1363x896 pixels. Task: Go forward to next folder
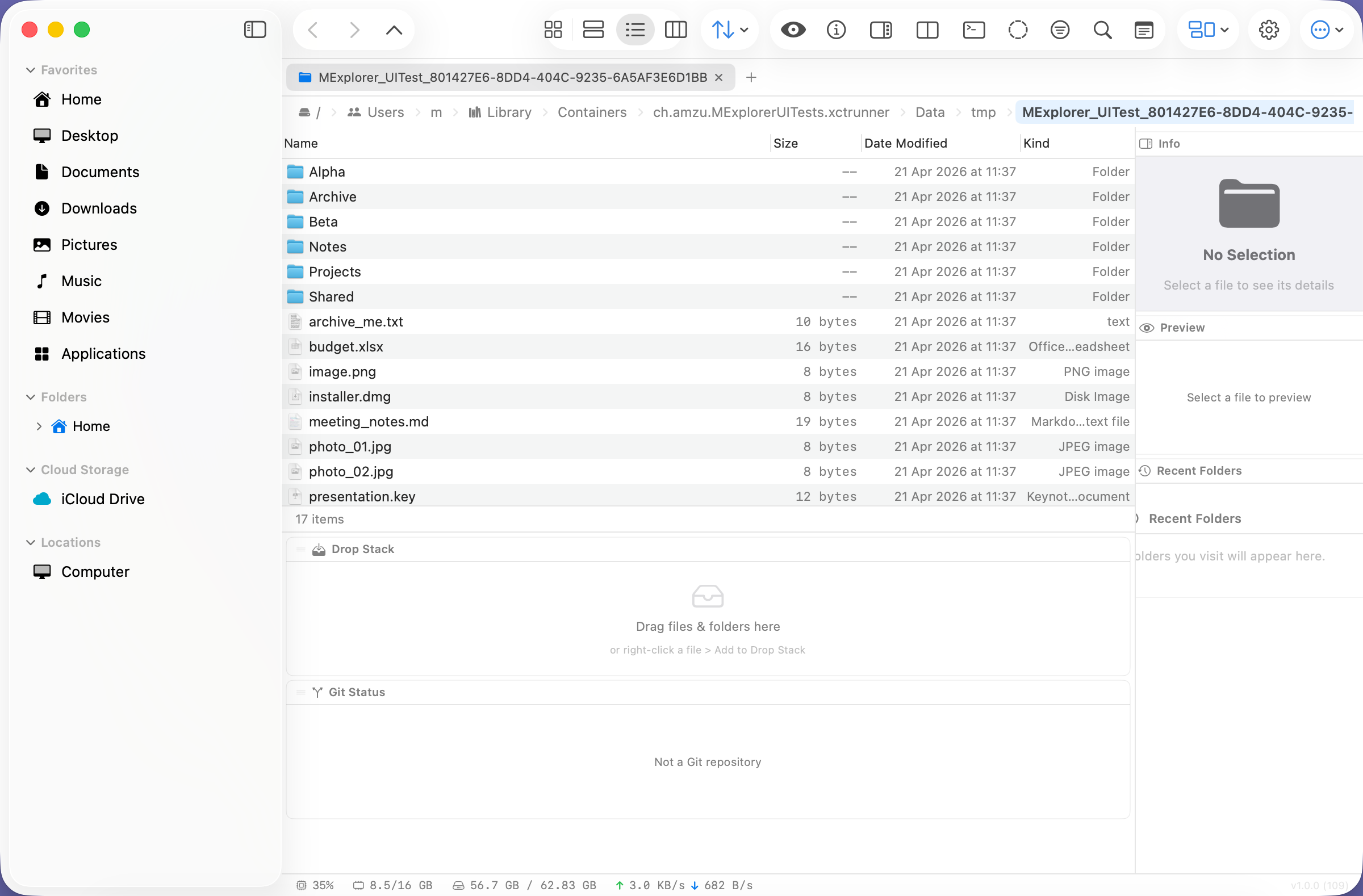354,30
